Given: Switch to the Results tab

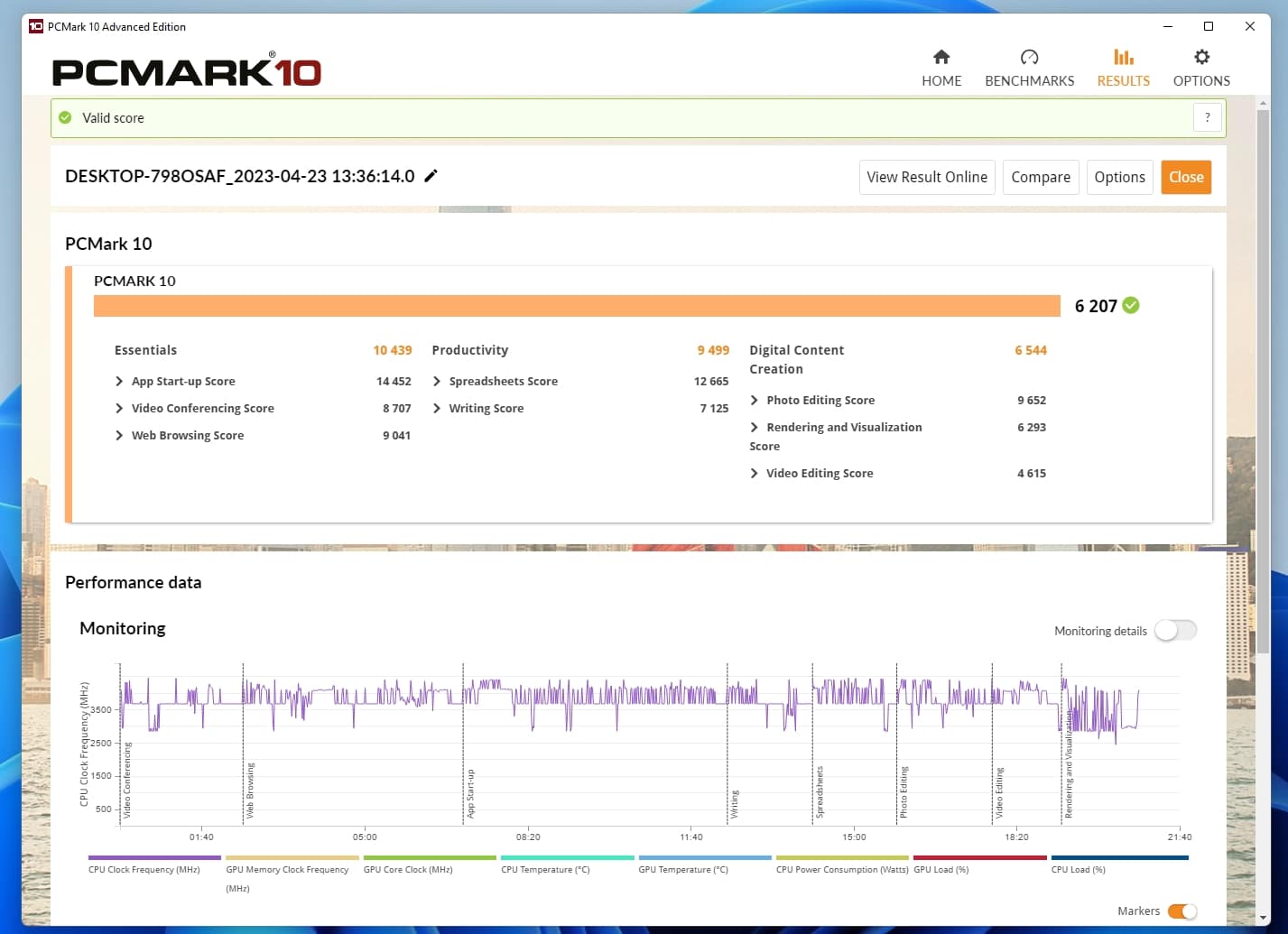Looking at the screenshot, I should click(1123, 68).
